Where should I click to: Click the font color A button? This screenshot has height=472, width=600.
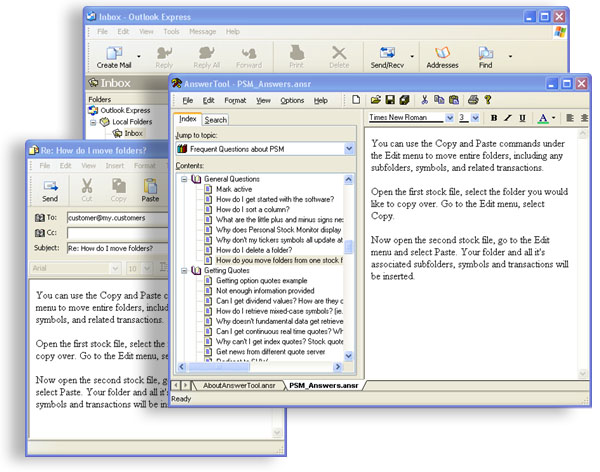[543, 118]
